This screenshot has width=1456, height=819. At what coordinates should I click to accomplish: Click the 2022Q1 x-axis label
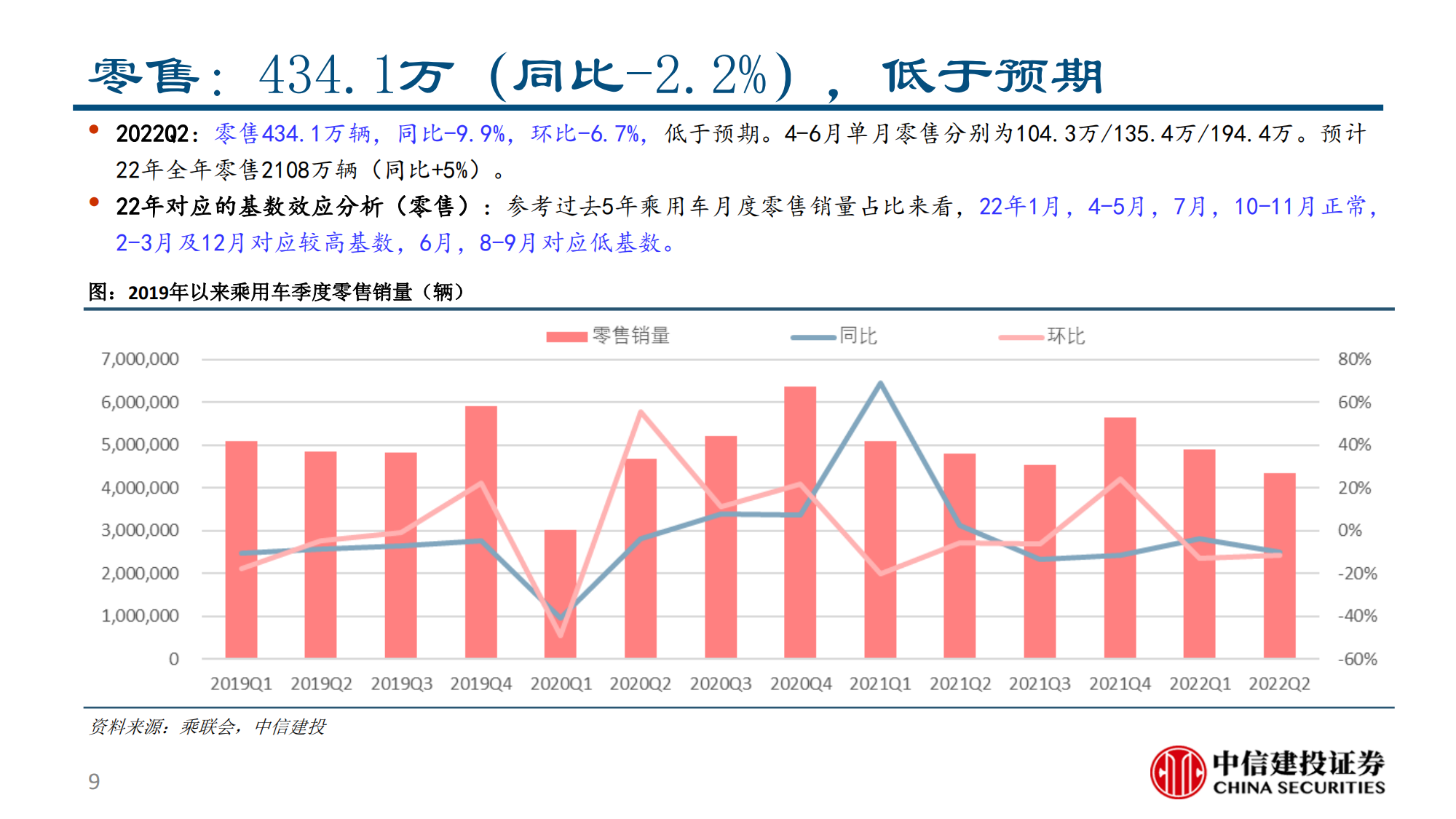(1200, 684)
